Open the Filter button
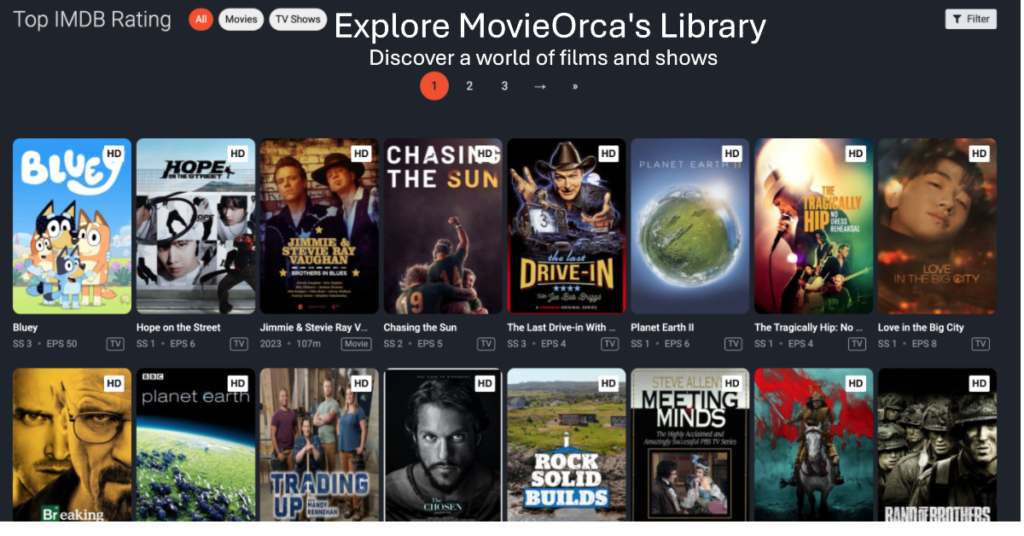 [x=970, y=19]
